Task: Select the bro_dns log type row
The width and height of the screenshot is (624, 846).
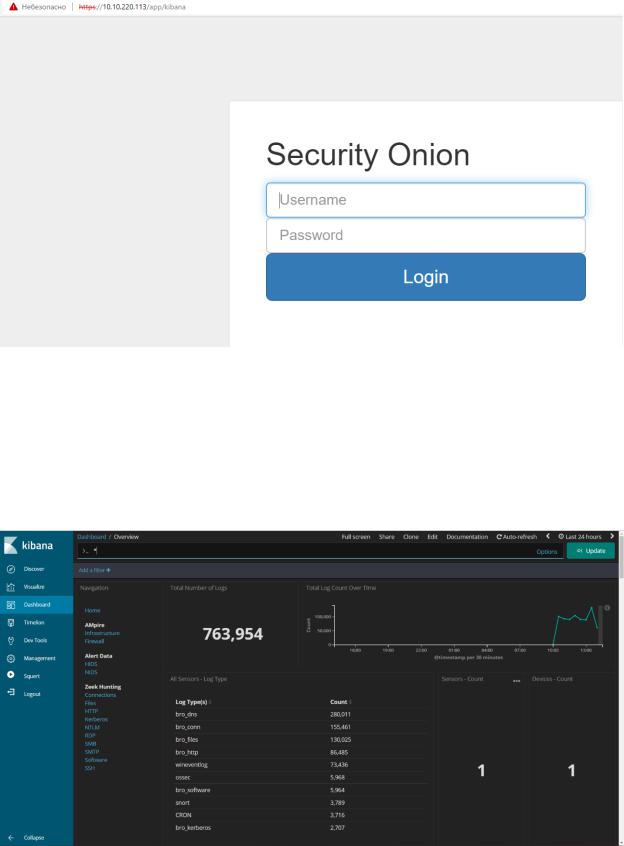Action: [300, 714]
